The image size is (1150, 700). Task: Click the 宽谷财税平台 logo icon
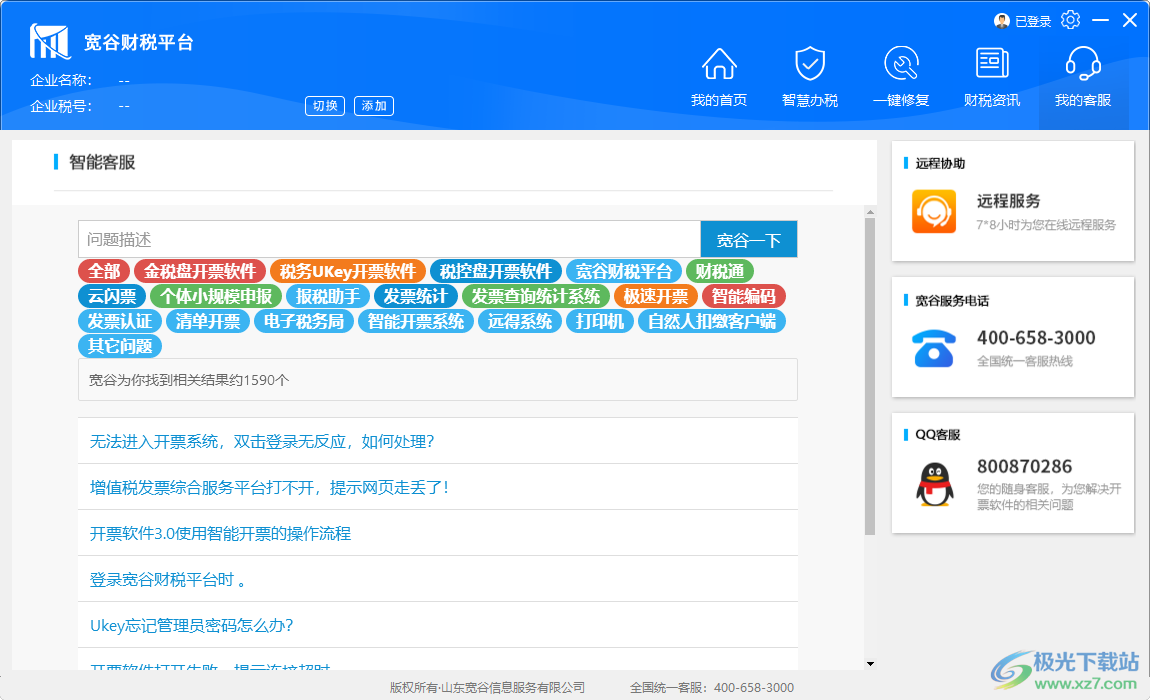tap(50, 41)
